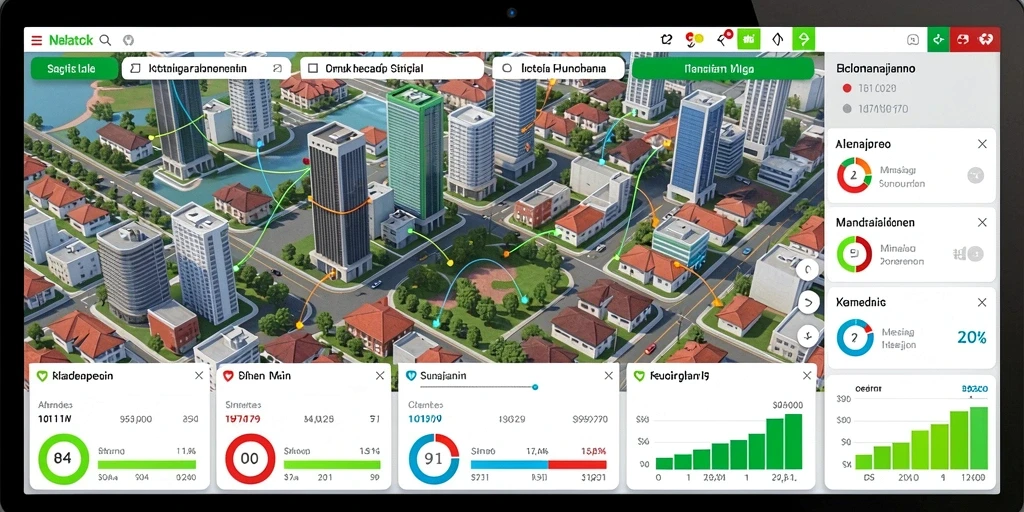The width and height of the screenshot is (1024, 512).
Task: Collapse the Alenajpreo panel
Action: click(982, 144)
